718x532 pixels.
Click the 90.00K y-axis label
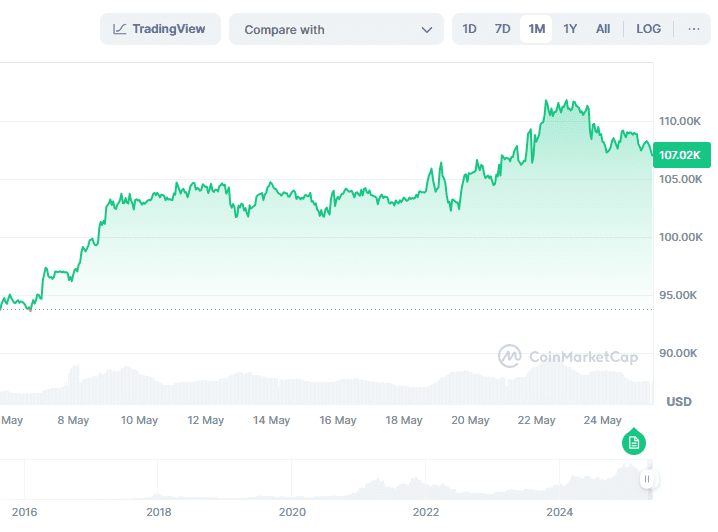[678, 353]
